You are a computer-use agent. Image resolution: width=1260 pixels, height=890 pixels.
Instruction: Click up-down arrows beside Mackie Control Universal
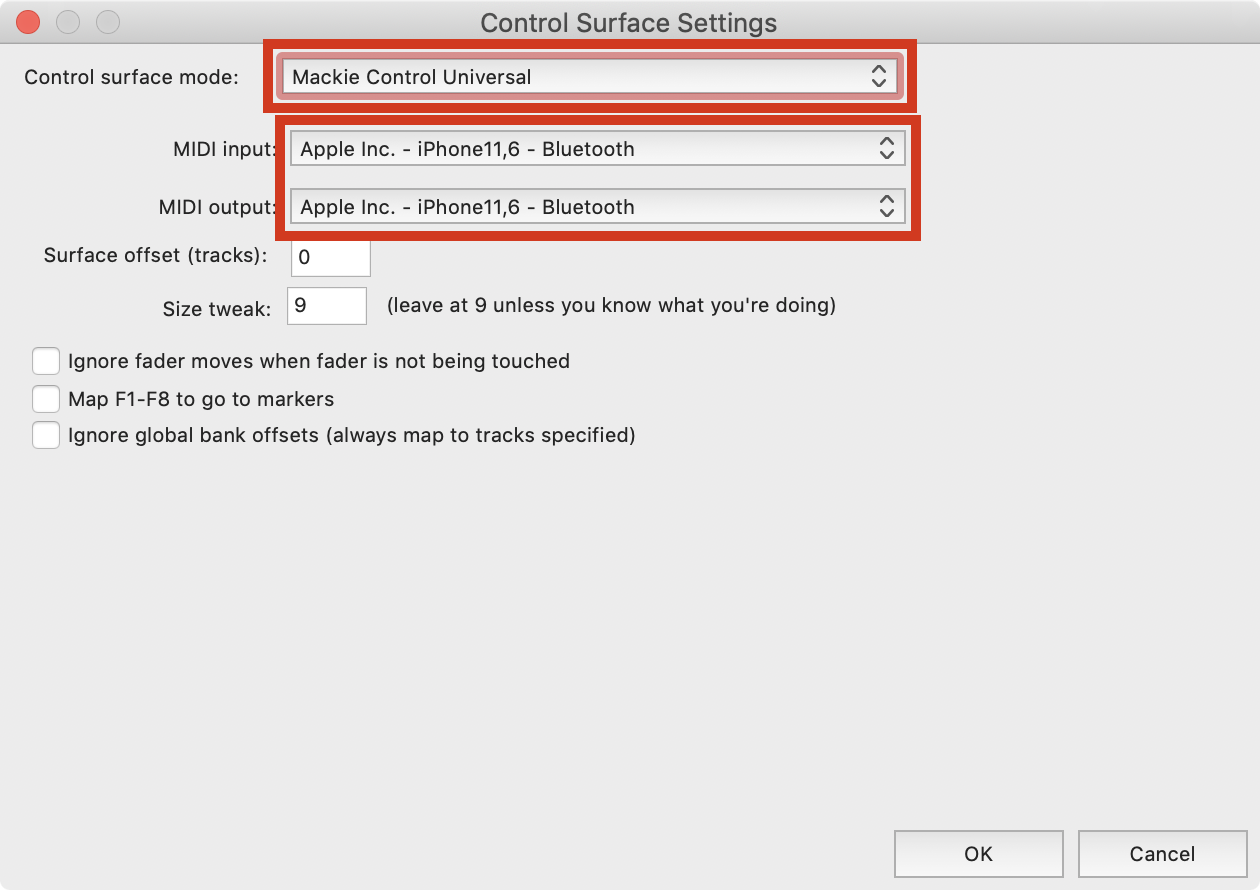tap(878, 77)
